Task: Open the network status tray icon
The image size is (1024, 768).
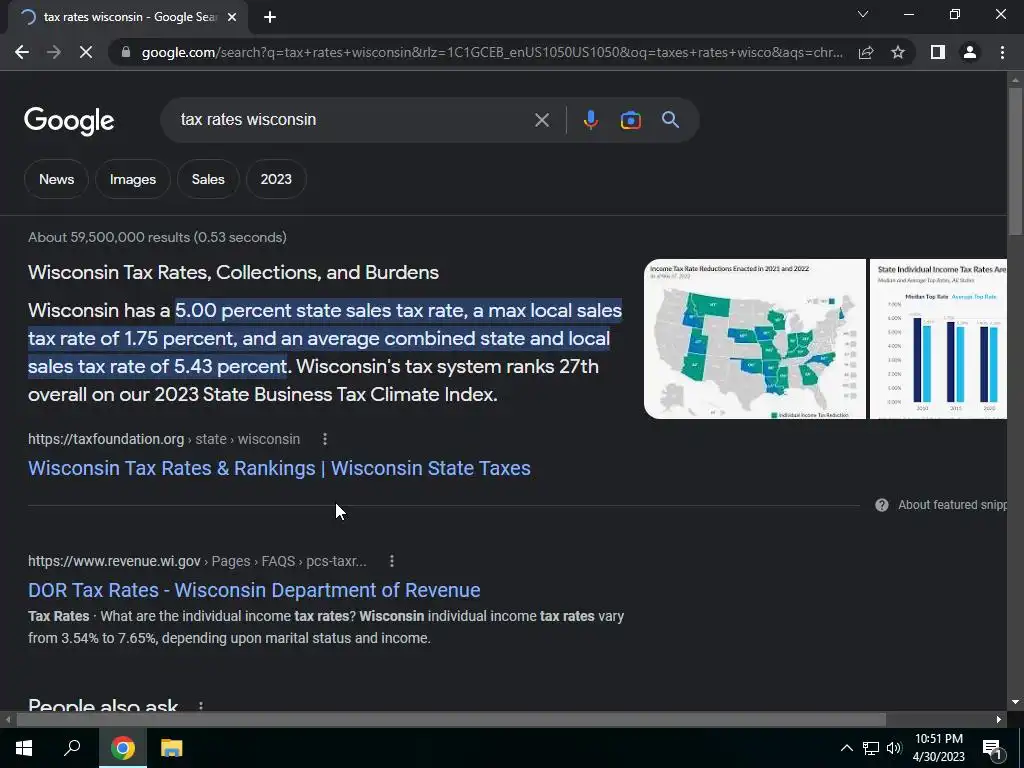Action: click(871, 748)
